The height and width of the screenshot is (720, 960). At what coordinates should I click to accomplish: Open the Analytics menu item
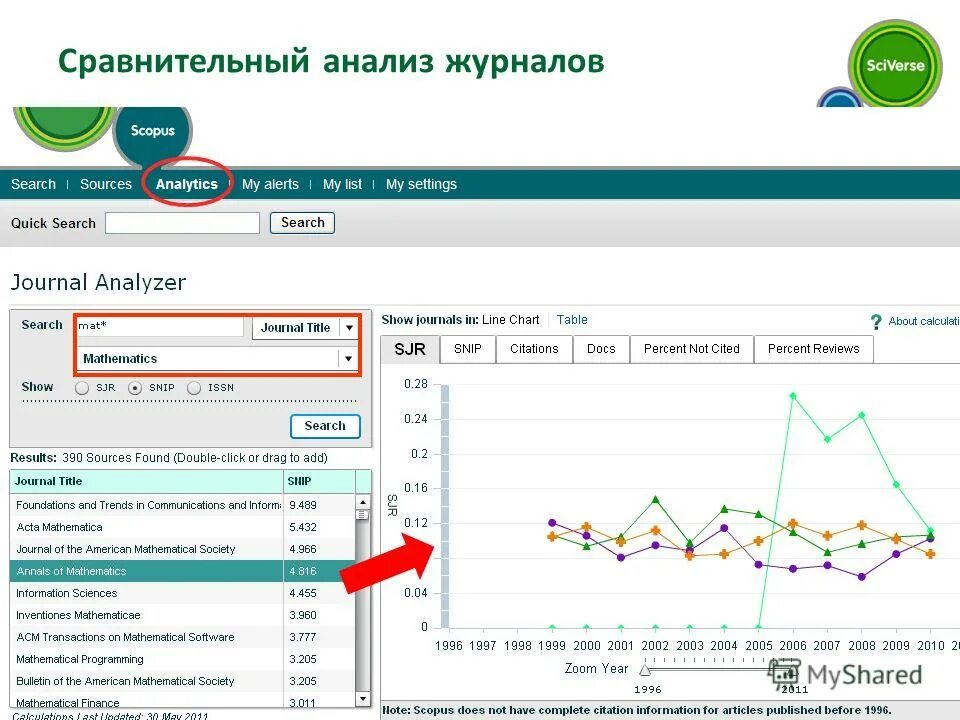pyautogui.click(x=187, y=184)
